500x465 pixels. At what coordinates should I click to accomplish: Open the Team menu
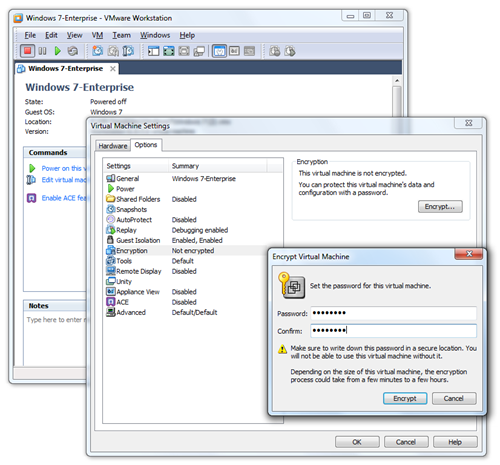click(121, 35)
